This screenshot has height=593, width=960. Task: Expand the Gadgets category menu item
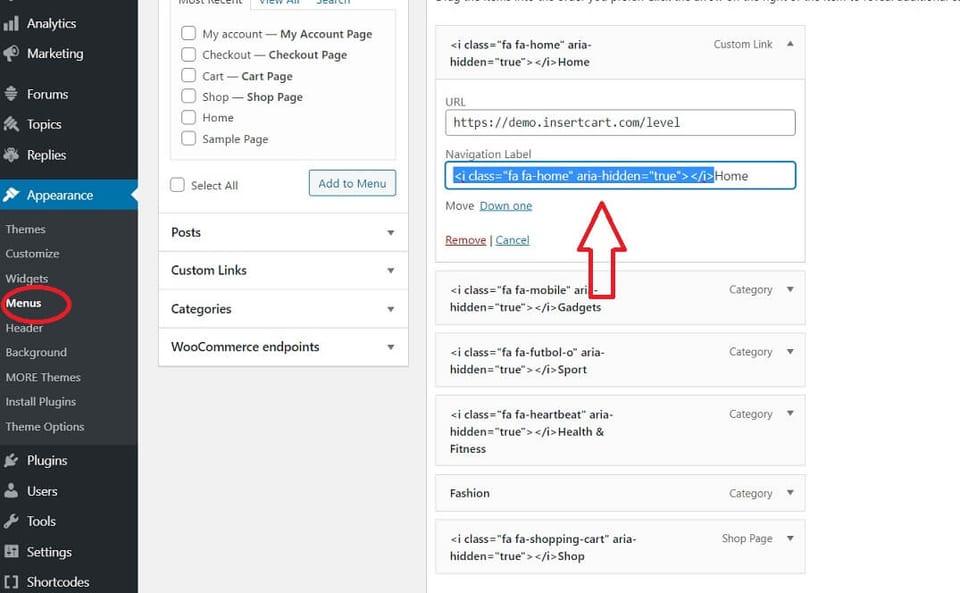(790, 289)
